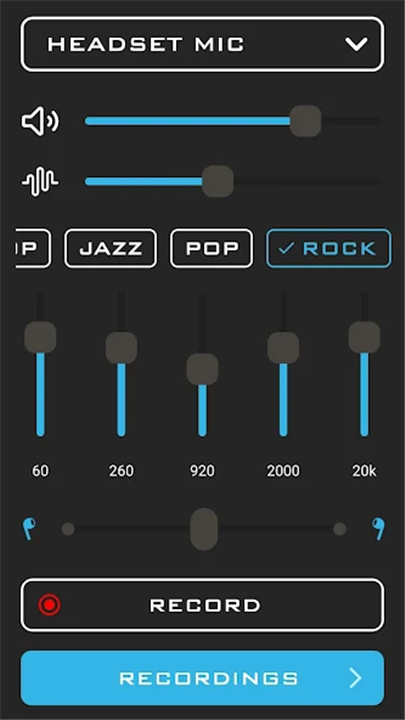The width and height of the screenshot is (405, 720).
Task: Toggle the Rock equalizer preset
Action: (x=329, y=248)
